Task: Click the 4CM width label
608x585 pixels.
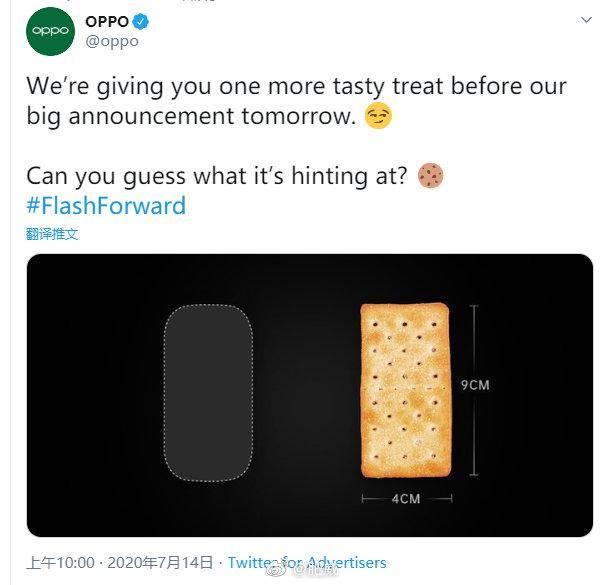Action: pyautogui.click(x=404, y=498)
